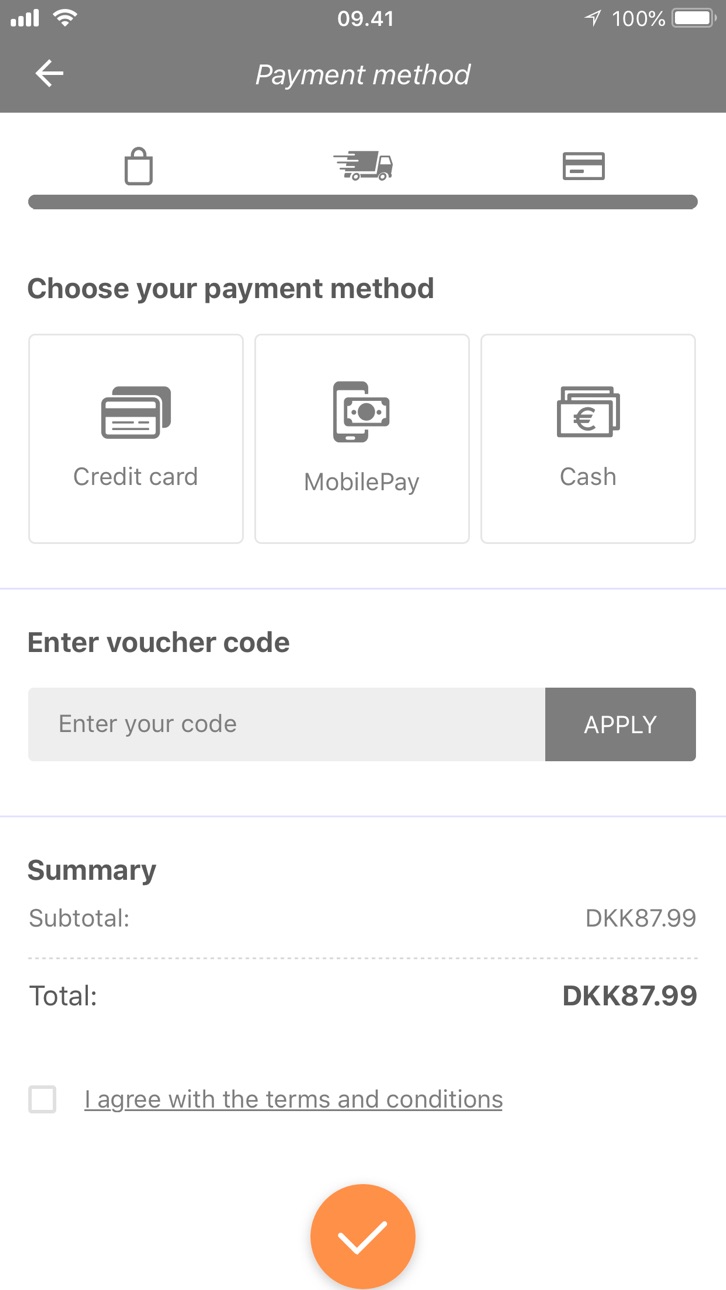Tap the shopping bag step icon

(138, 166)
